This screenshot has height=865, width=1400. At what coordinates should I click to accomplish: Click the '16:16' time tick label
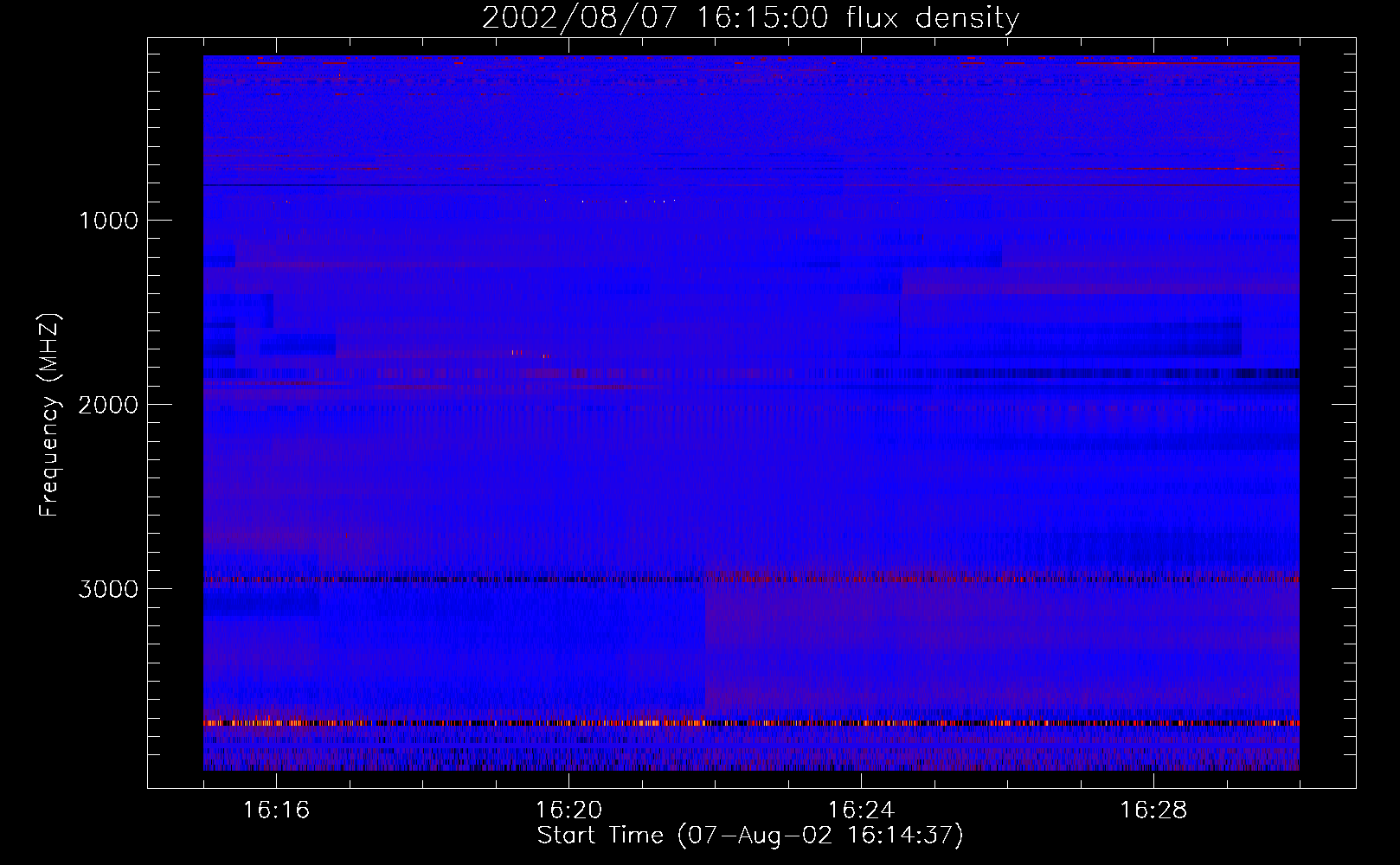tap(276, 811)
